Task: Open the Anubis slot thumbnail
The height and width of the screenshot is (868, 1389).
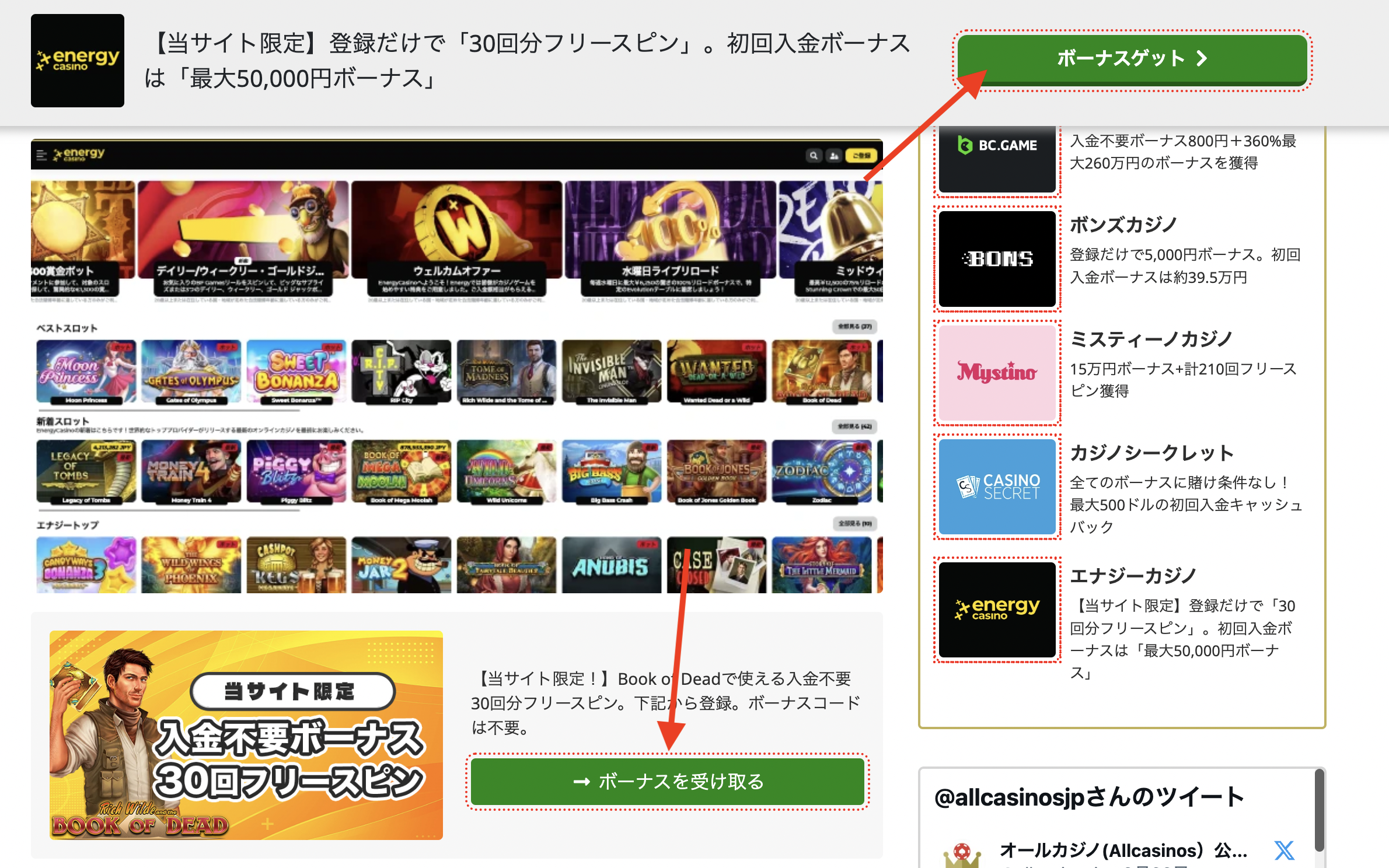Action: [611, 565]
